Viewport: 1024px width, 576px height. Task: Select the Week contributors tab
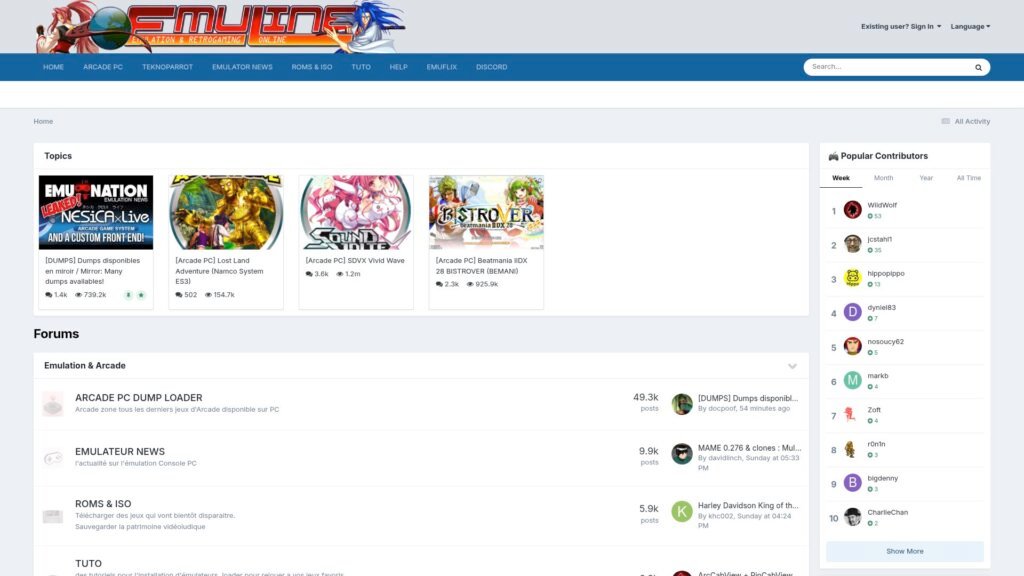tap(840, 178)
